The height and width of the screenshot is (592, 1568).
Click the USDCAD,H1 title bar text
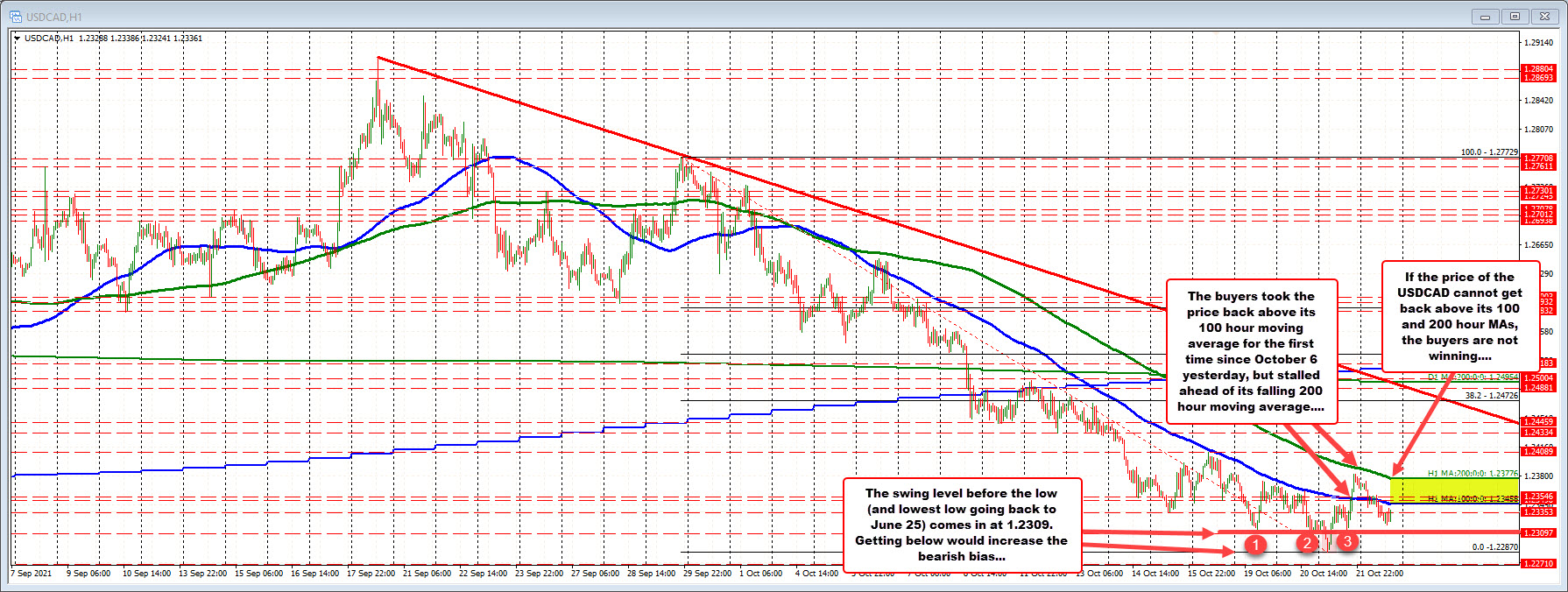click(x=53, y=17)
